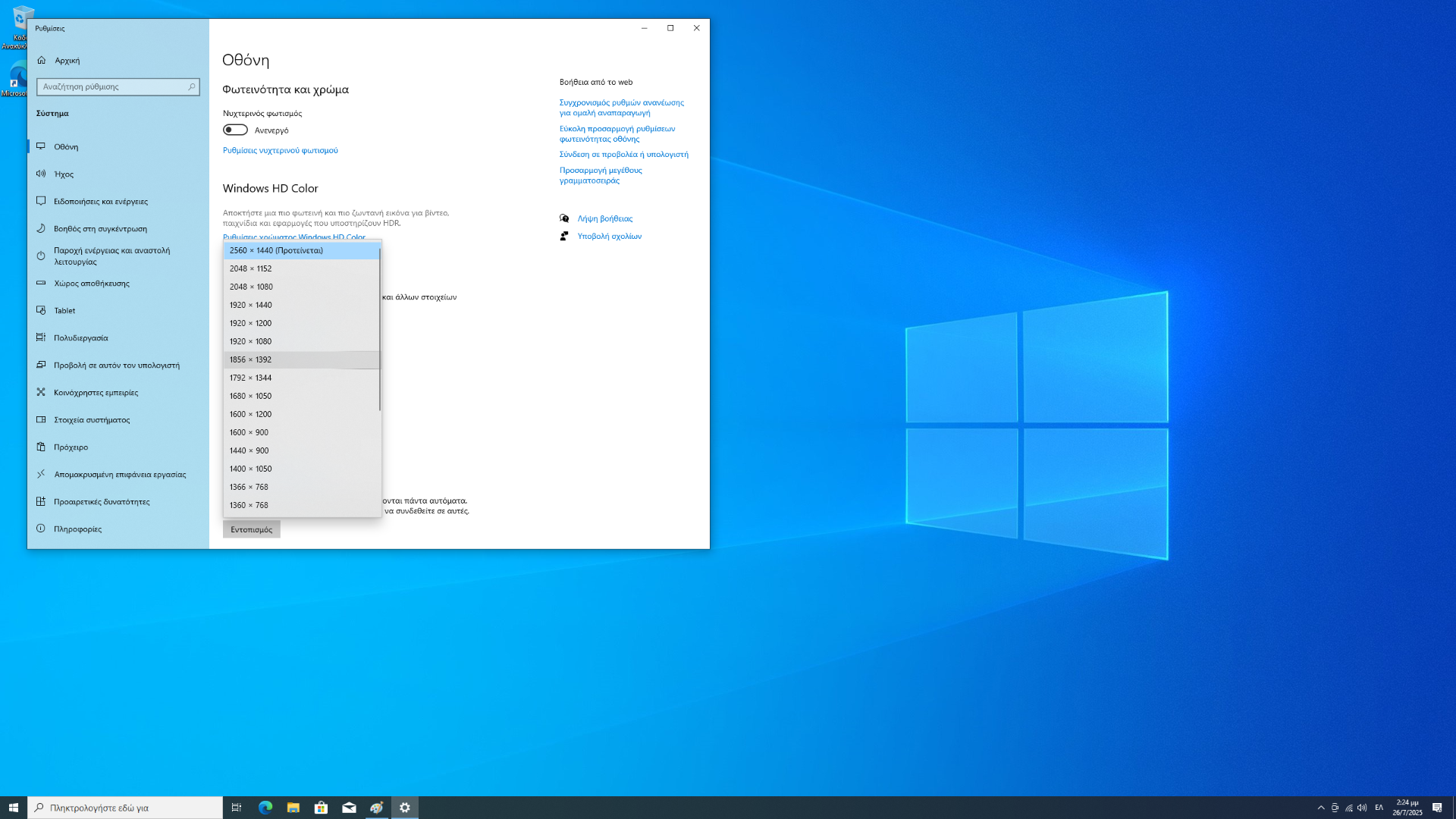Toggle the Νυχτερινός φωτισμός switch

(x=235, y=130)
